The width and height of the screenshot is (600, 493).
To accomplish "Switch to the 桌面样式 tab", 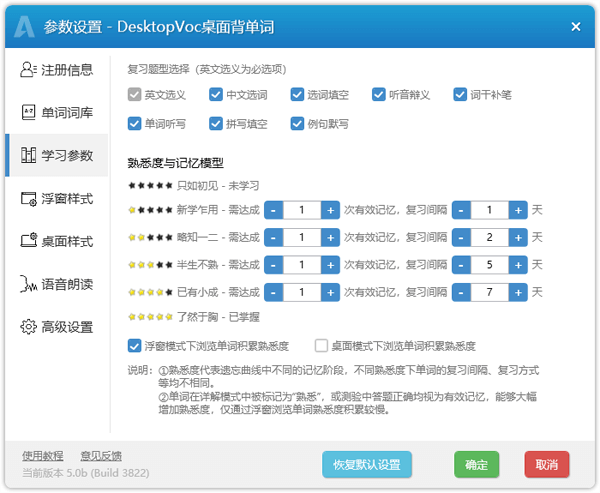I will tap(57, 242).
